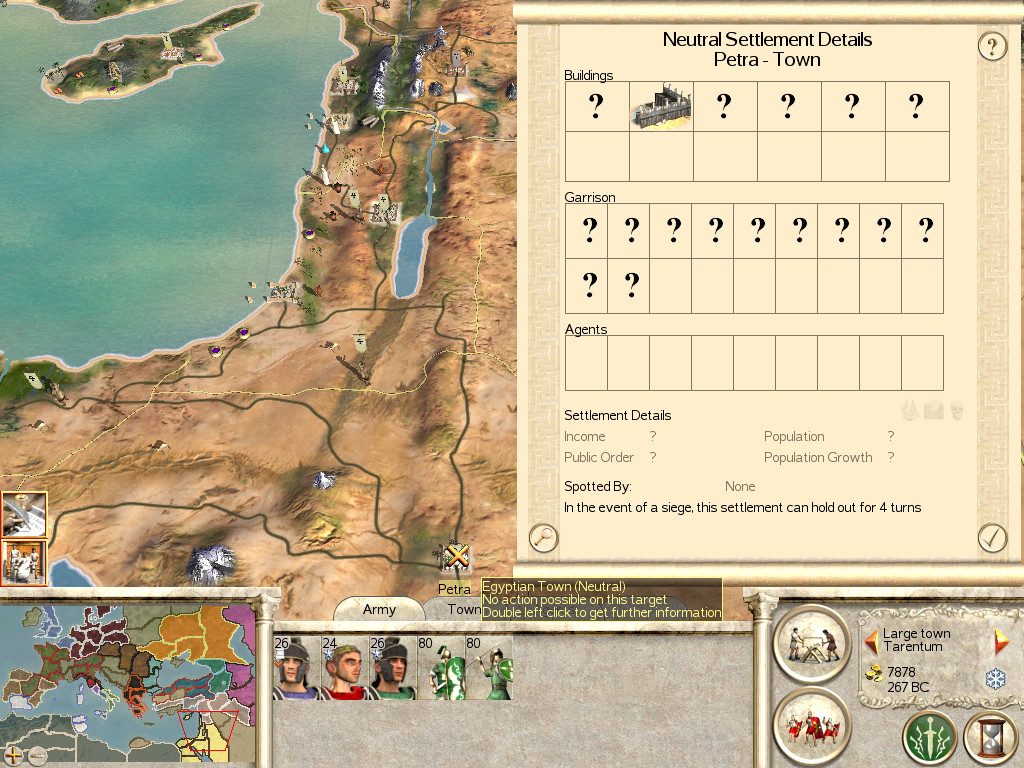Select 80-man unit card beside the green general
The height and width of the screenshot is (768, 1024).
(441, 667)
